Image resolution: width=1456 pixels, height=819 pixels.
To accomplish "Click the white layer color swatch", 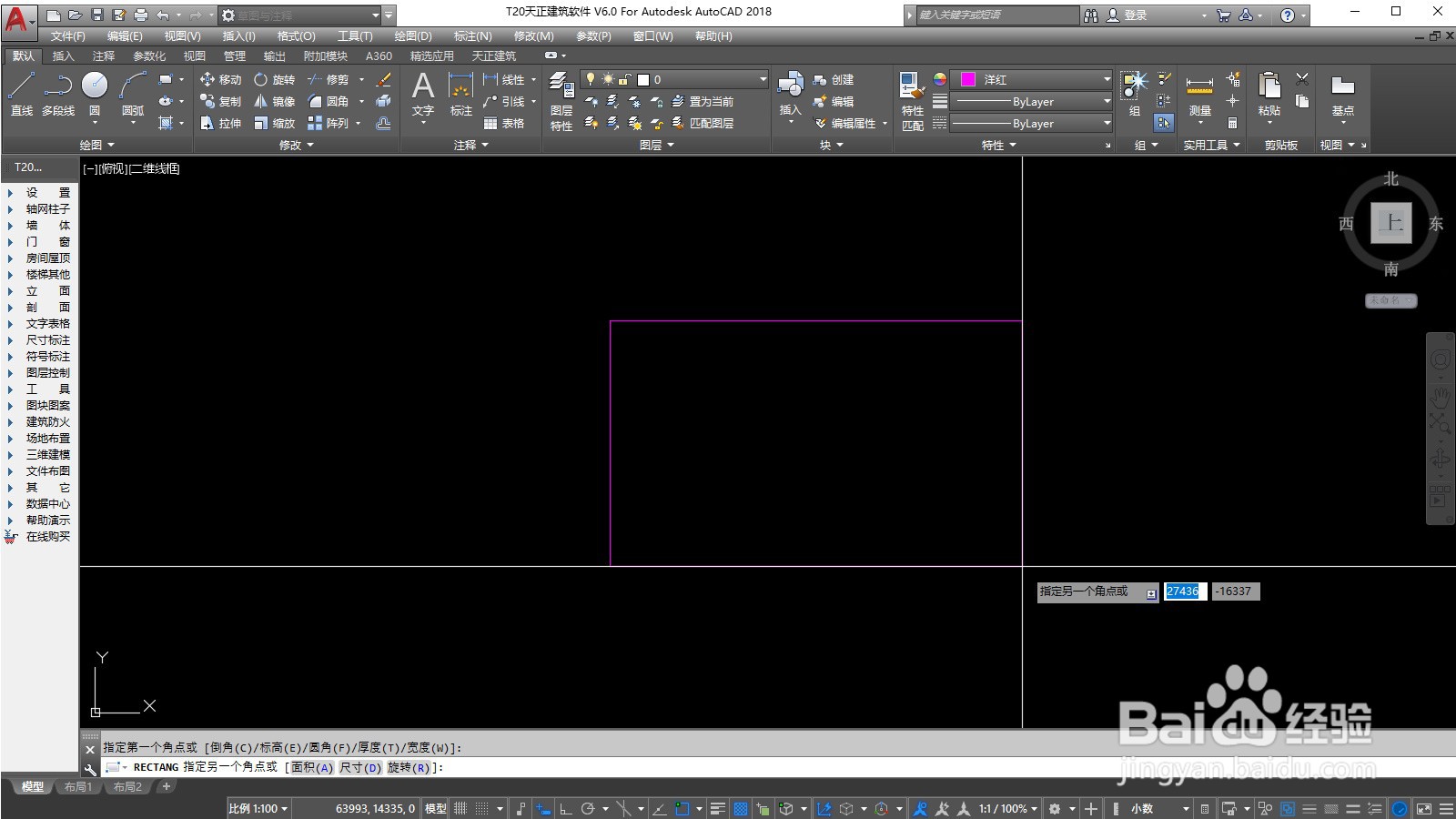I will 643,80.
